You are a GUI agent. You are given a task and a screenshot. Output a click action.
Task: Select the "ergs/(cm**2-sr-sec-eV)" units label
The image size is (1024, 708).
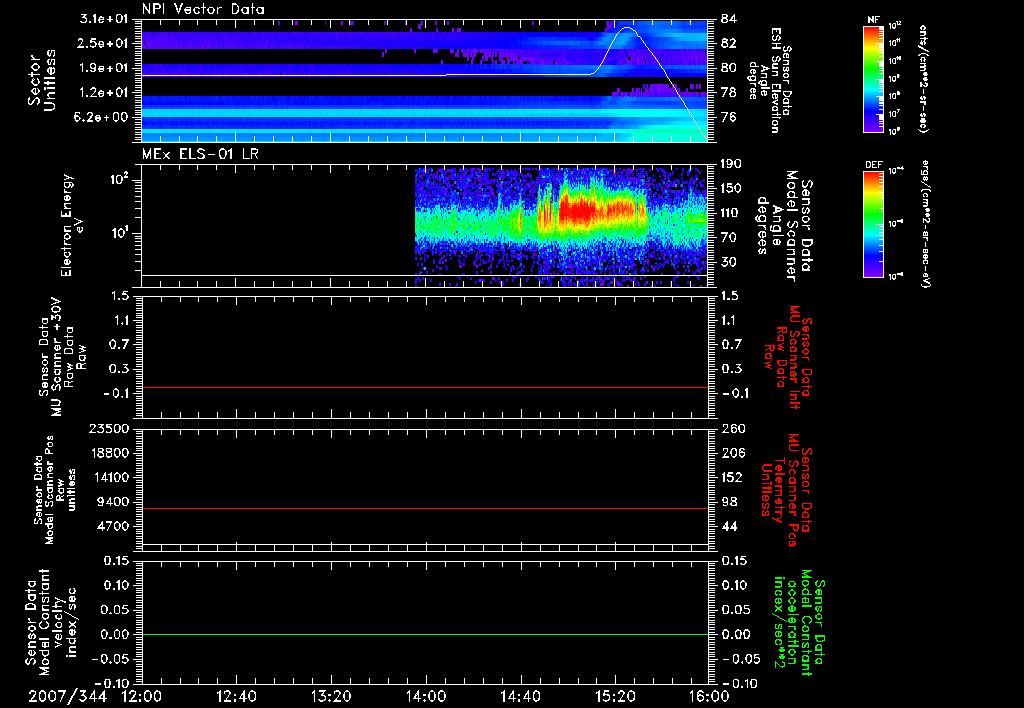pyautogui.click(x=925, y=225)
